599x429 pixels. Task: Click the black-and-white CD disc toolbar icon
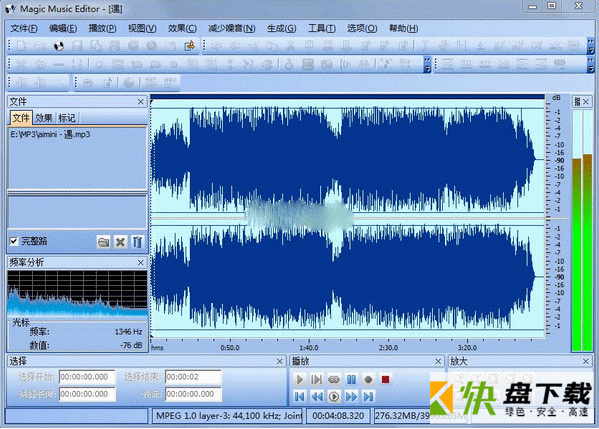point(58,46)
